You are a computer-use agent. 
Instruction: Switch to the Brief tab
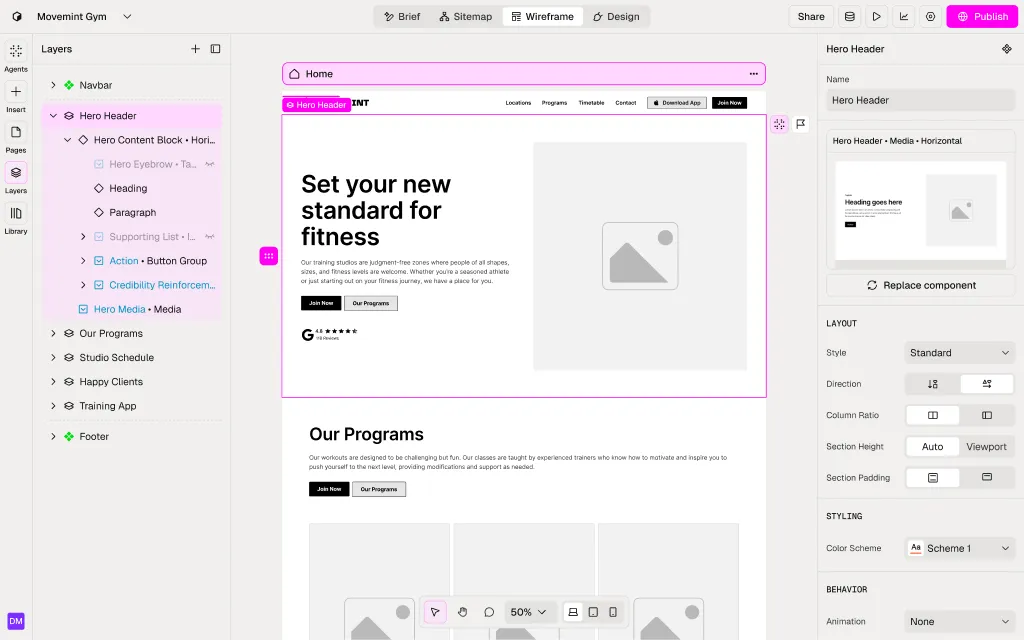point(402,16)
